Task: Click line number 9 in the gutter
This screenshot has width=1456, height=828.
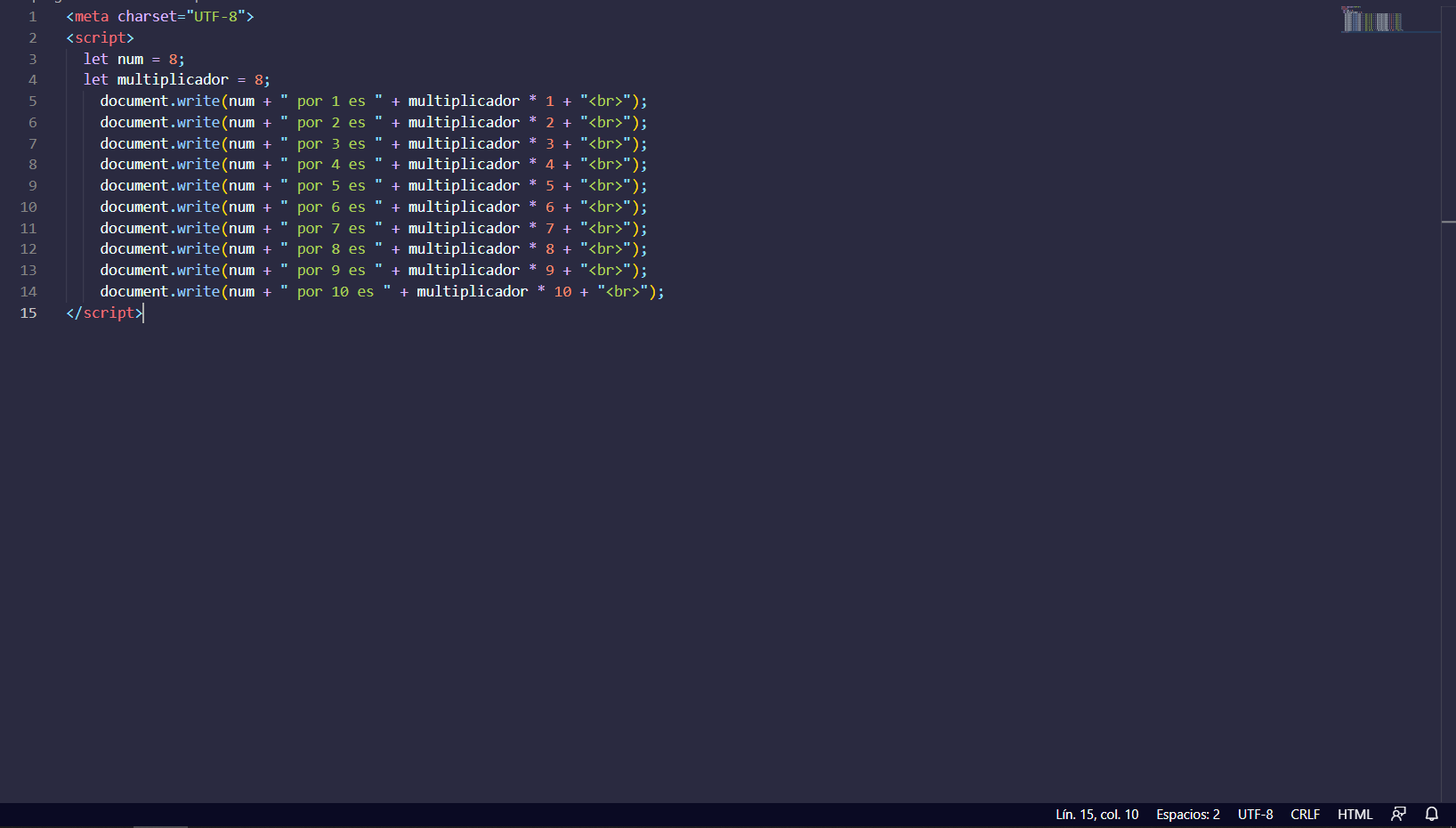Action: click(x=33, y=185)
